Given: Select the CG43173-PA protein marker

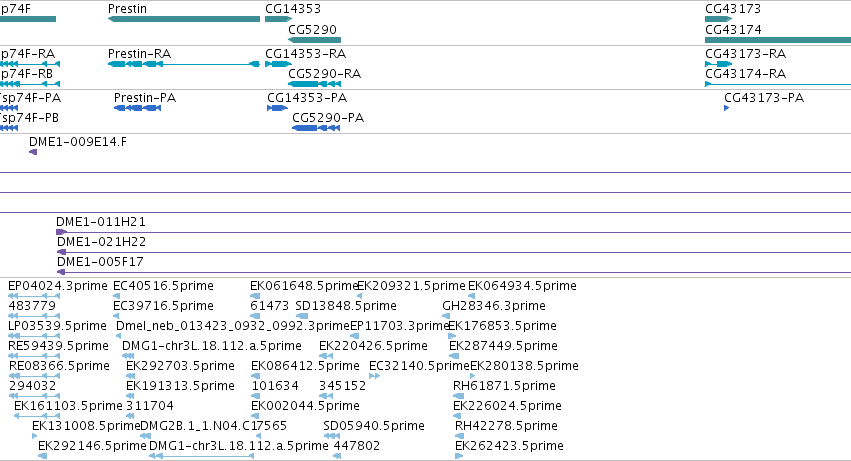Looking at the screenshot, I should (x=727, y=108).
